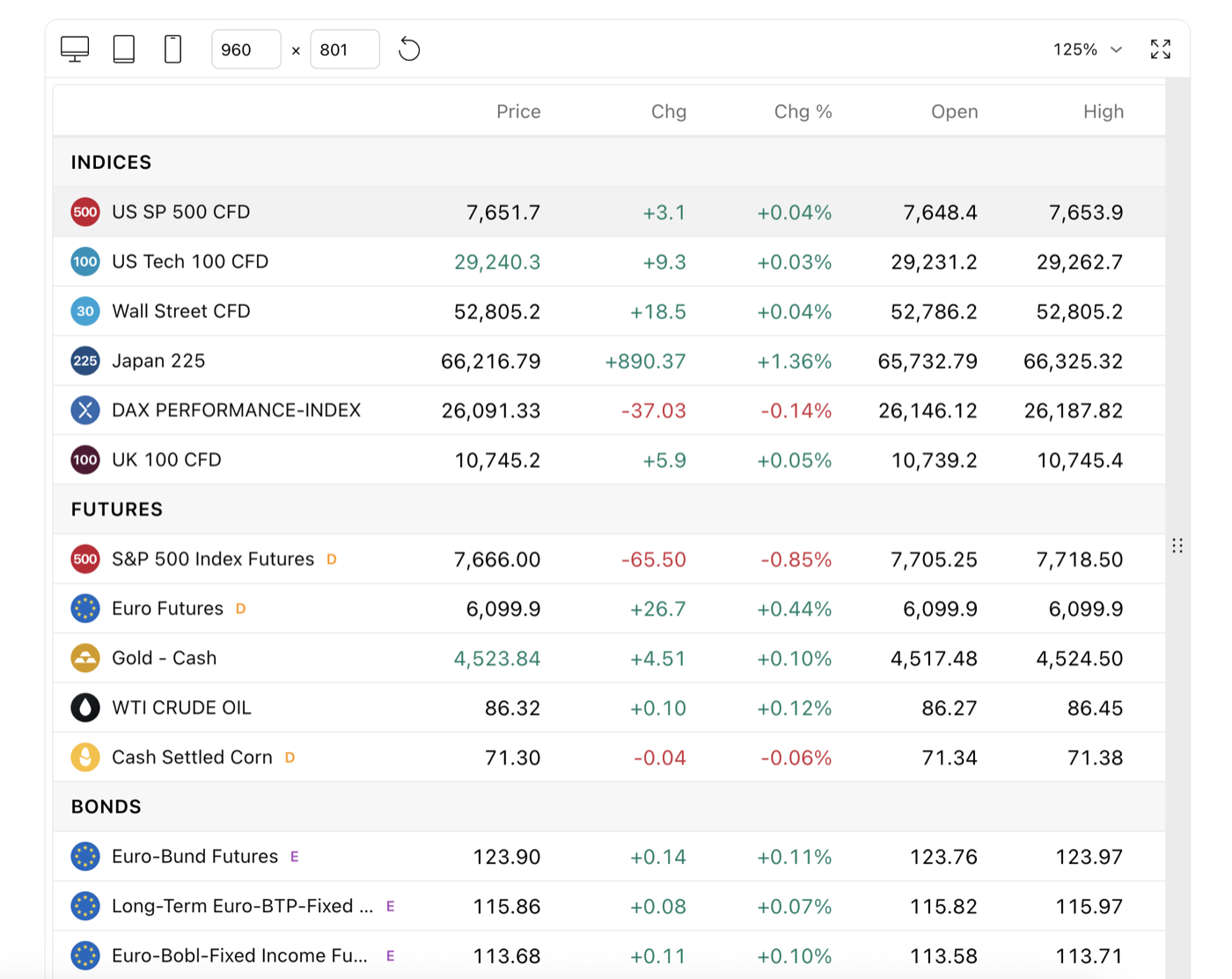Open the WTI CRUDE OIL link
The width and height of the screenshot is (1232, 979).
pyautogui.click(x=182, y=707)
